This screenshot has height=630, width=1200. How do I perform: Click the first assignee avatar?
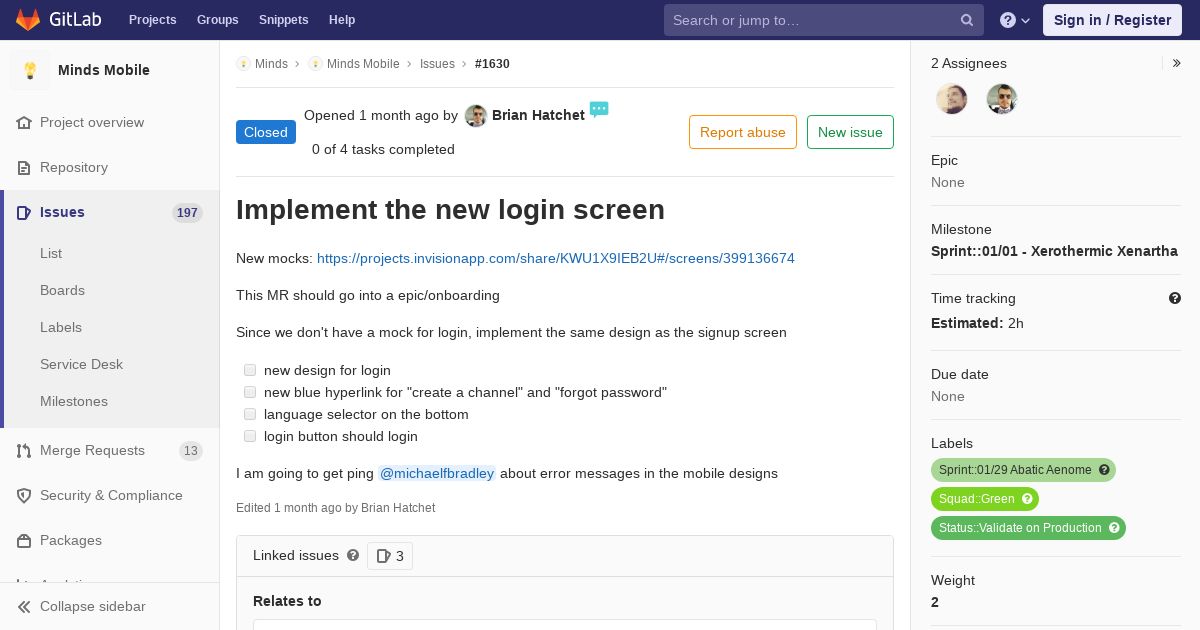(951, 99)
